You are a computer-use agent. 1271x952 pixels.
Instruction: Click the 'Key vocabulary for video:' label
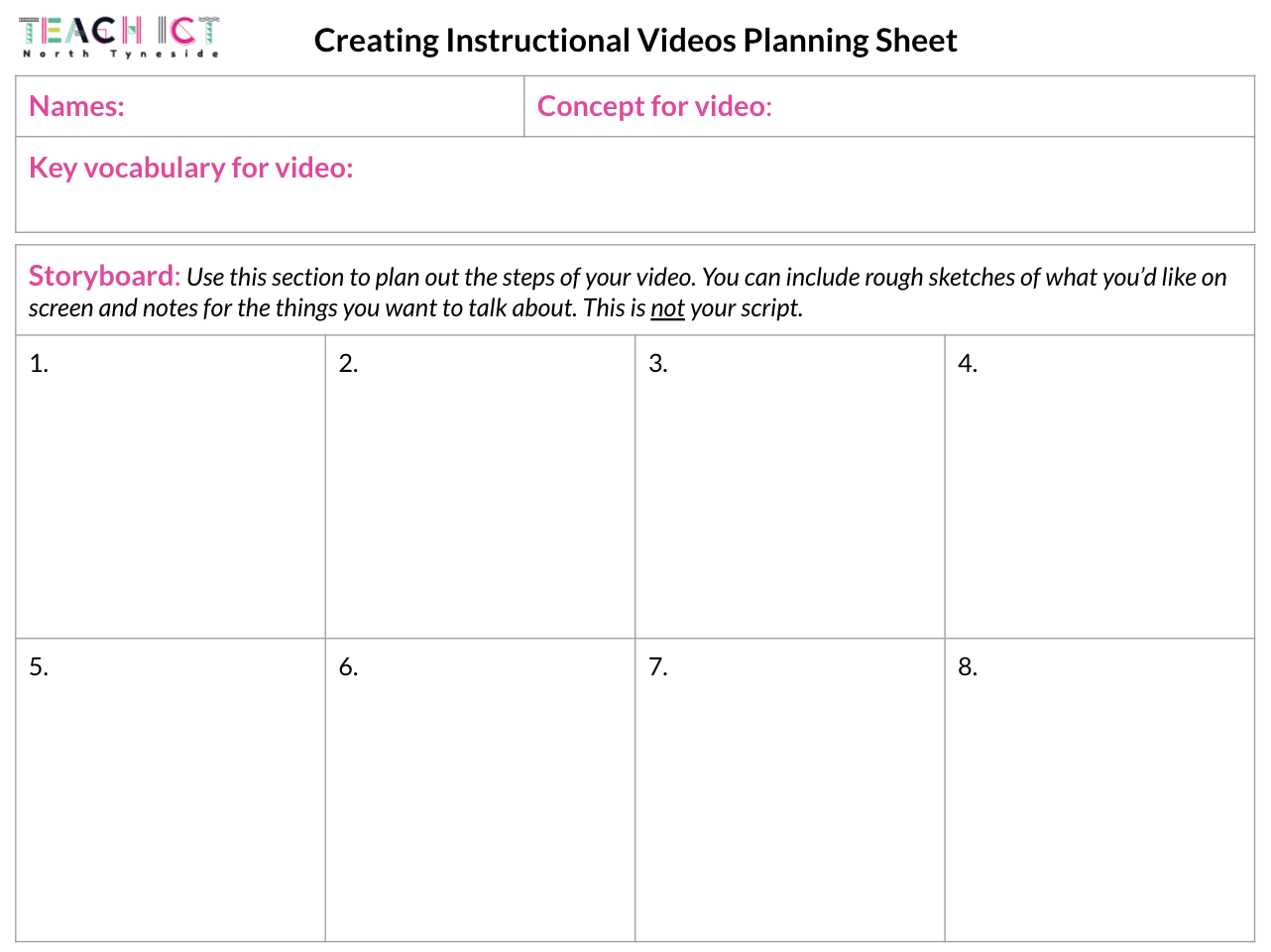coord(191,168)
